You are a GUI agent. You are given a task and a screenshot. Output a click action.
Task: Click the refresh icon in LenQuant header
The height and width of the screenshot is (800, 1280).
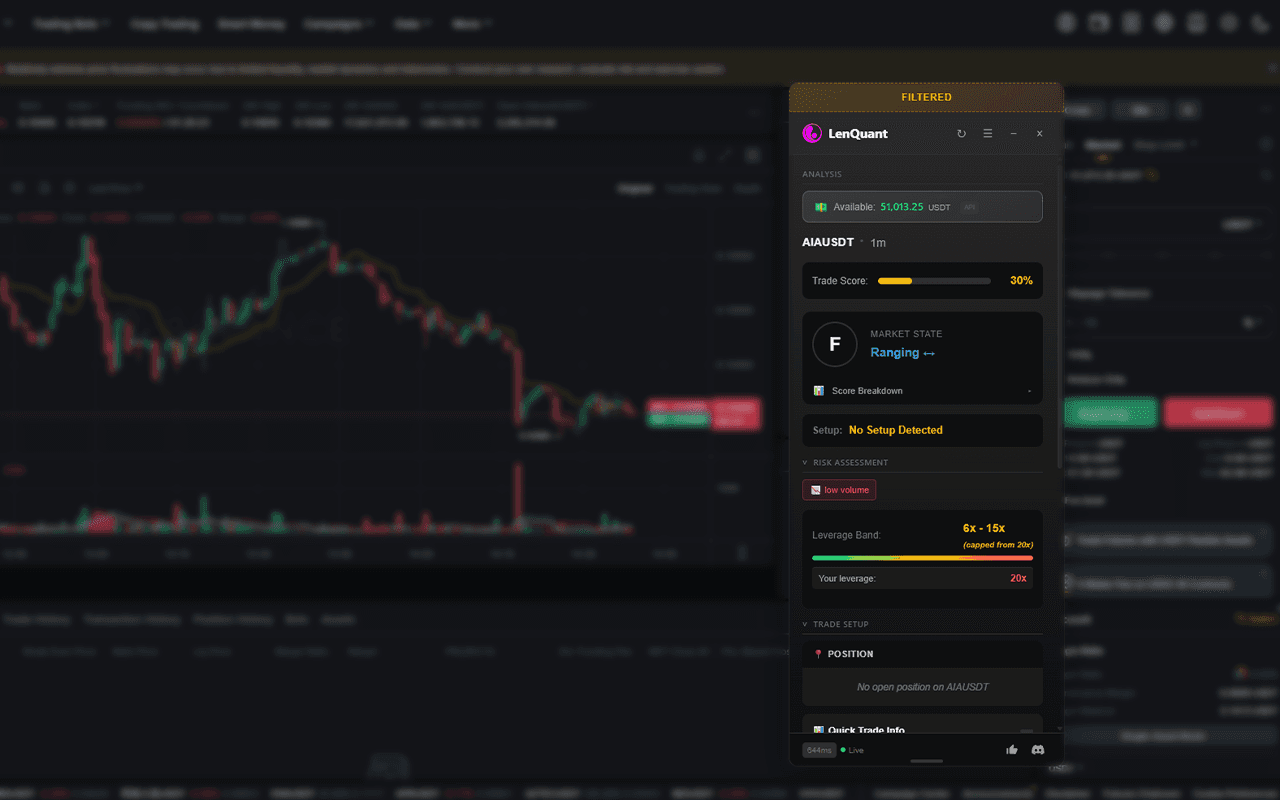coord(962,133)
